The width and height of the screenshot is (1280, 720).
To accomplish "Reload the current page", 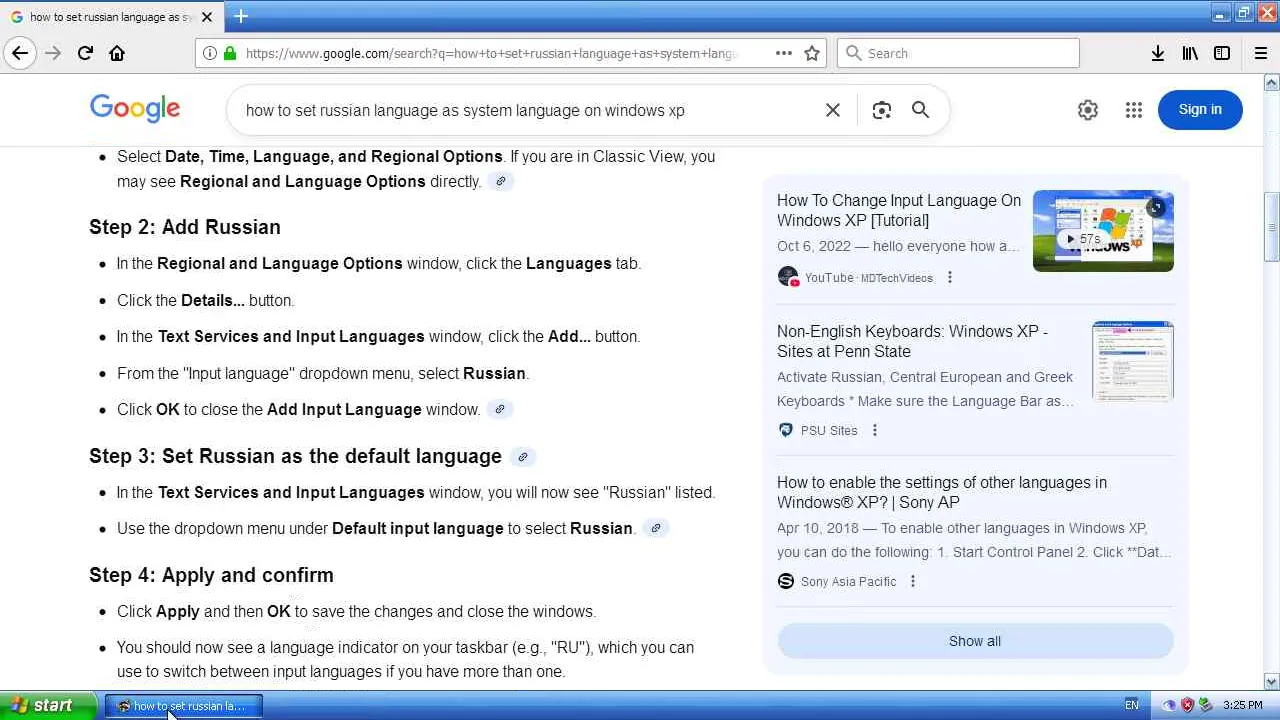I will pyautogui.click(x=85, y=53).
